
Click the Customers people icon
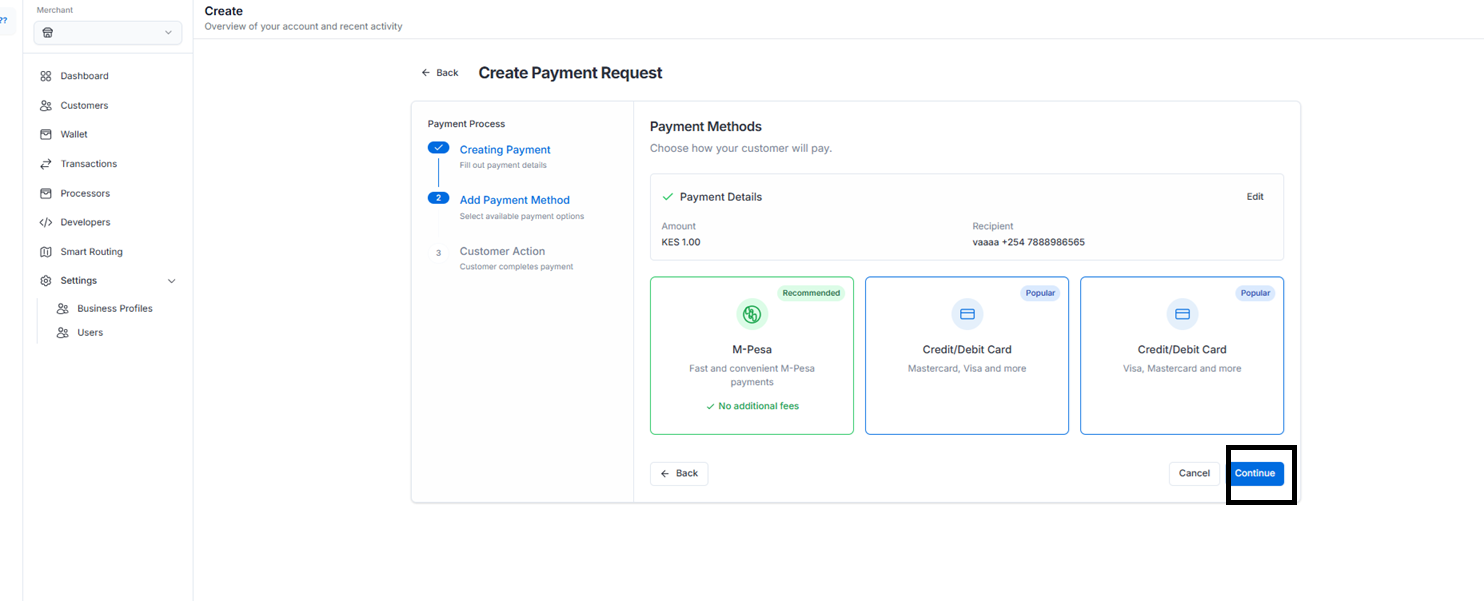46,105
